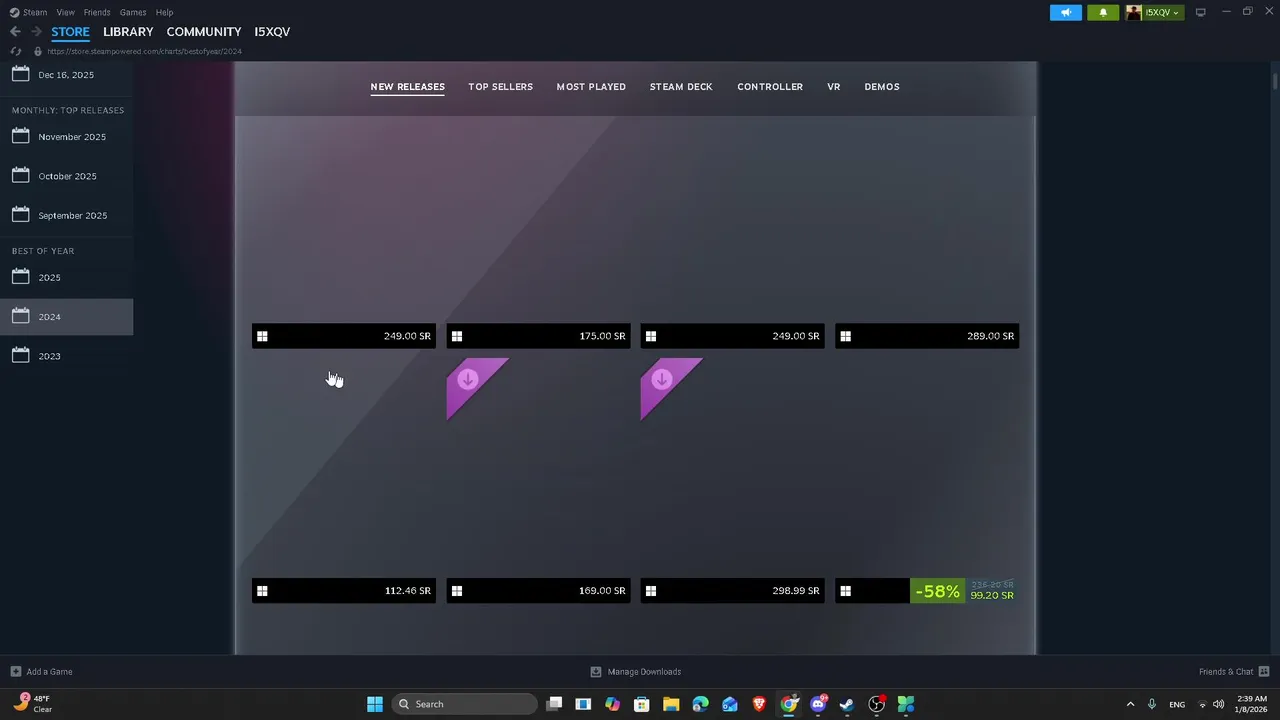Select the NEW RELEASES tab
Image resolution: width=1280 pixels, height=720 pixels.
point(408,87)
